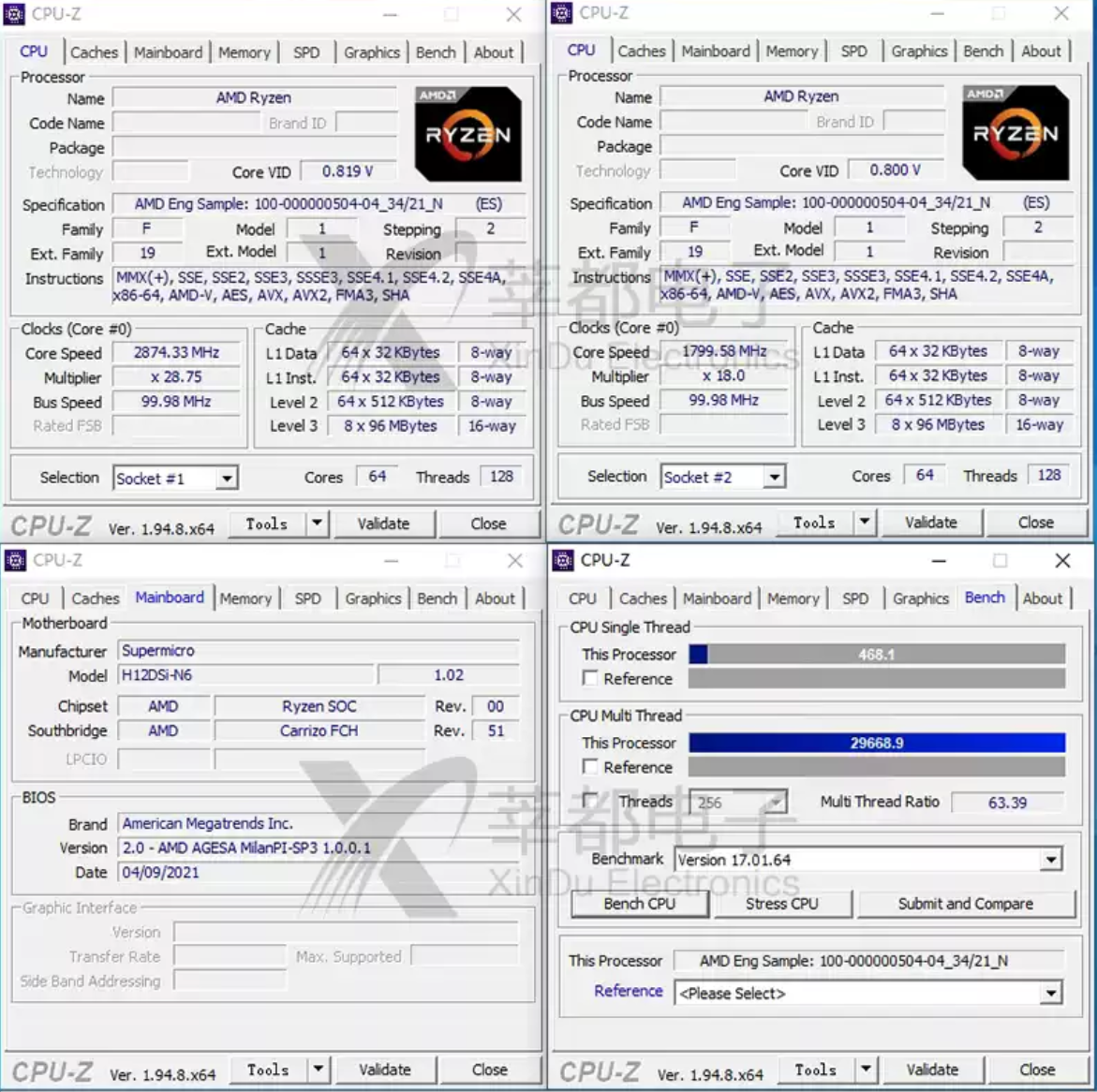Image resolution: width=1097 pixels, height=1092 pixels.
Task: Click the CPU-Z app icon in Bench window title
Action: pyautogui.click(x=563, y=560)
